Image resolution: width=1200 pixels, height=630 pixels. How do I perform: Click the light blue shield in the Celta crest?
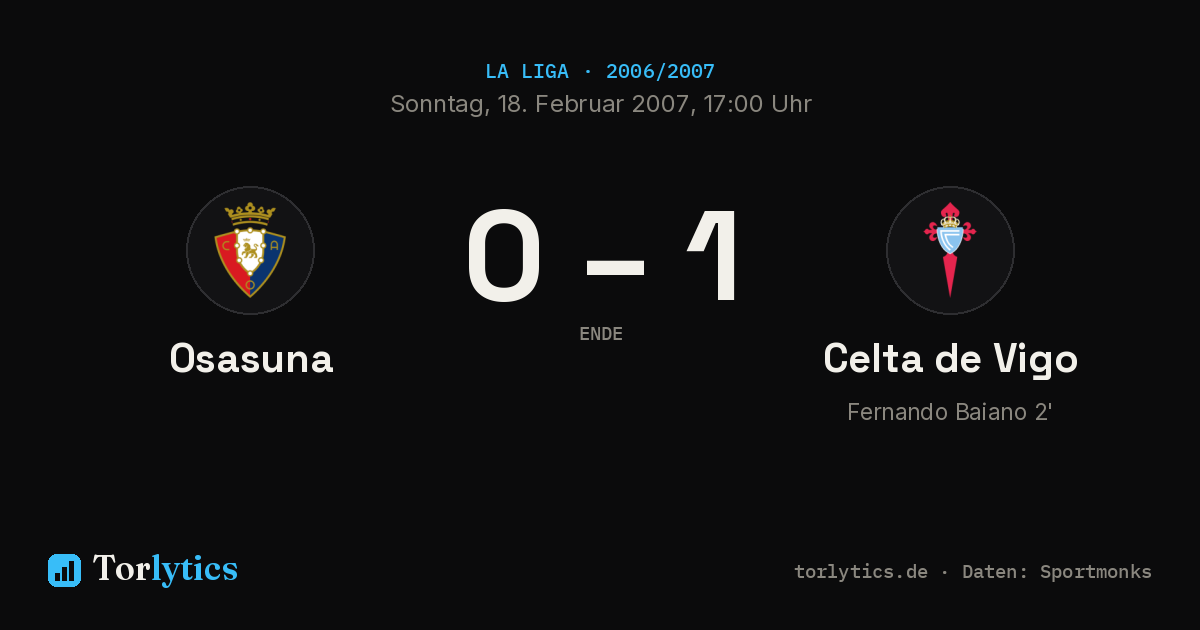(x=950, y=239)
